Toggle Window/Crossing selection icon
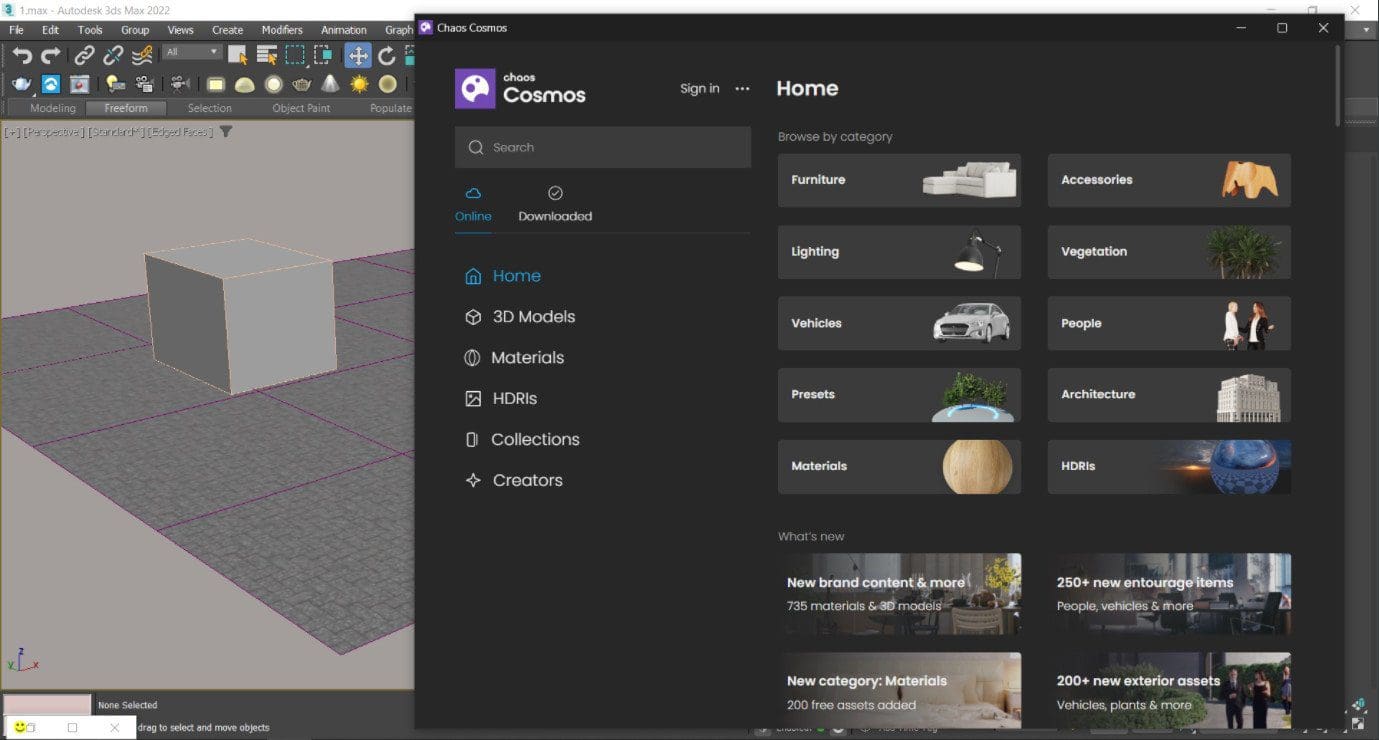 (323, 55)
